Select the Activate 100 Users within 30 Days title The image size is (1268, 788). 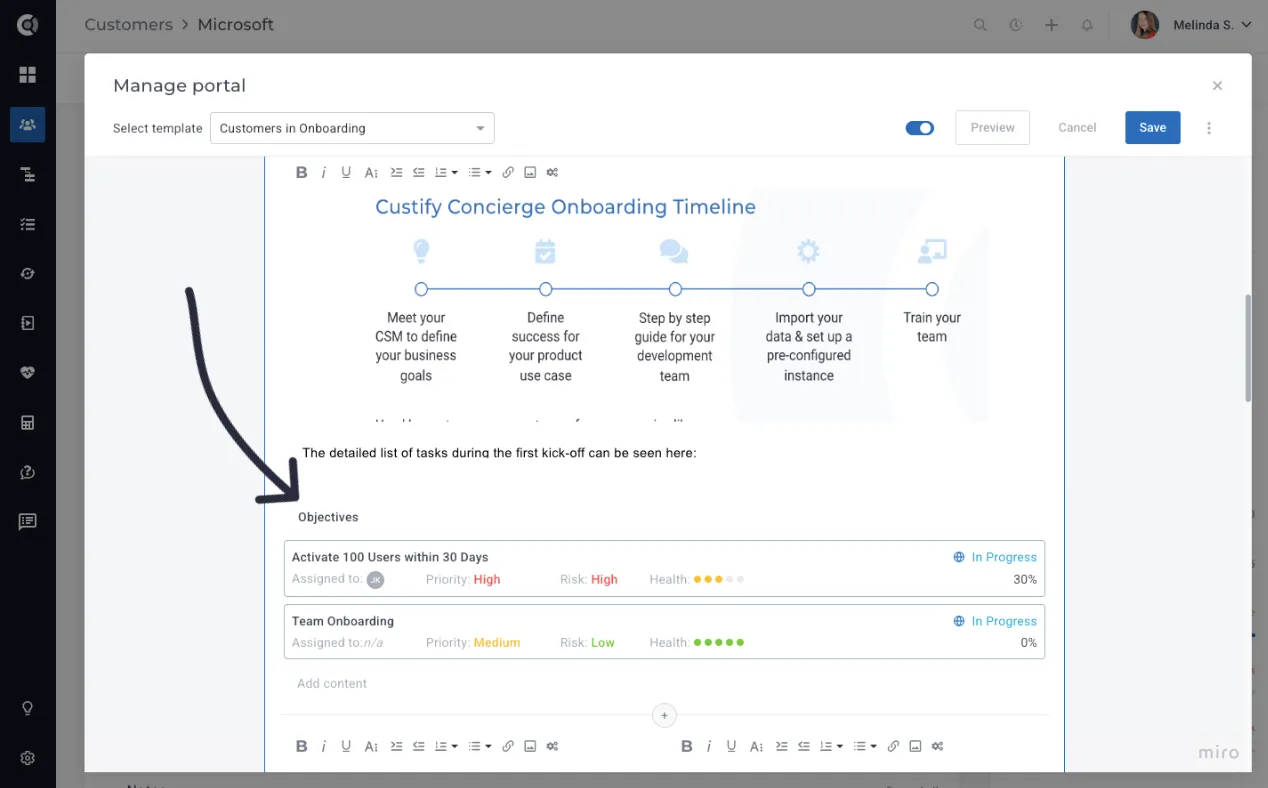(390, 557)
